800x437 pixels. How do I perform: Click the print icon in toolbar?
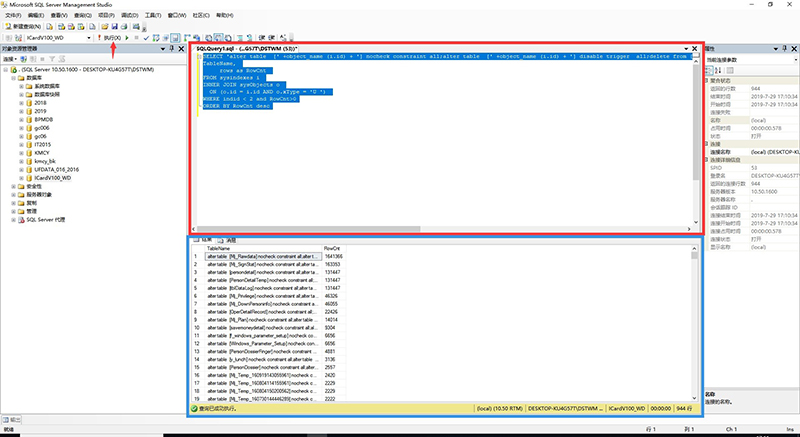click(x=124, y=26)
